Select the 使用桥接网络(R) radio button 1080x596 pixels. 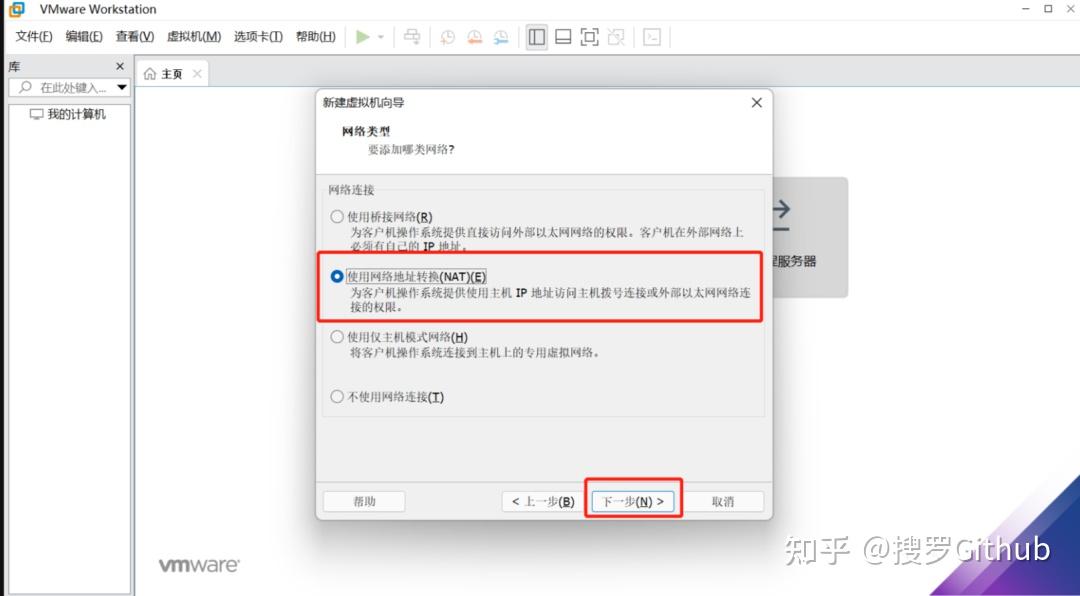tap(337, 217)
